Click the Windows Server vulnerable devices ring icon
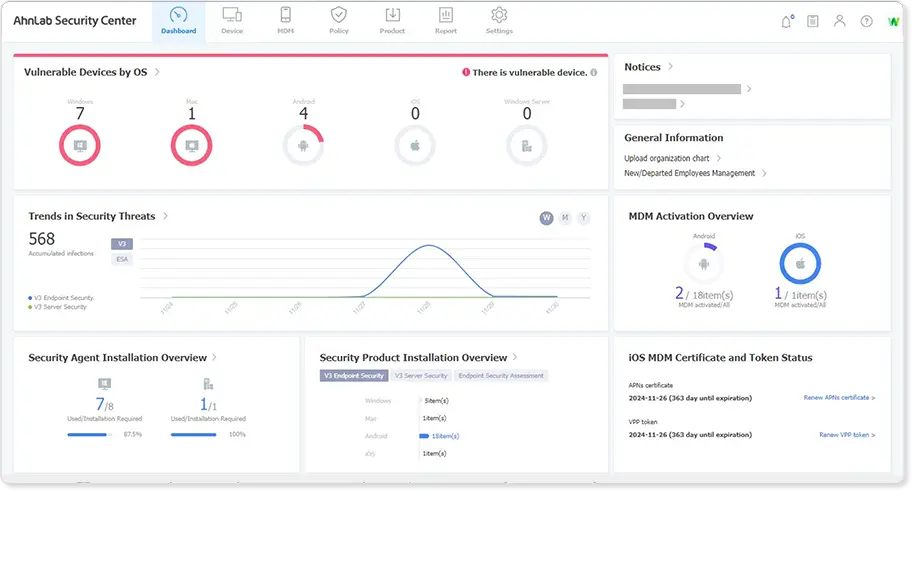The image size is (912, 564). [x=526, y=145]
